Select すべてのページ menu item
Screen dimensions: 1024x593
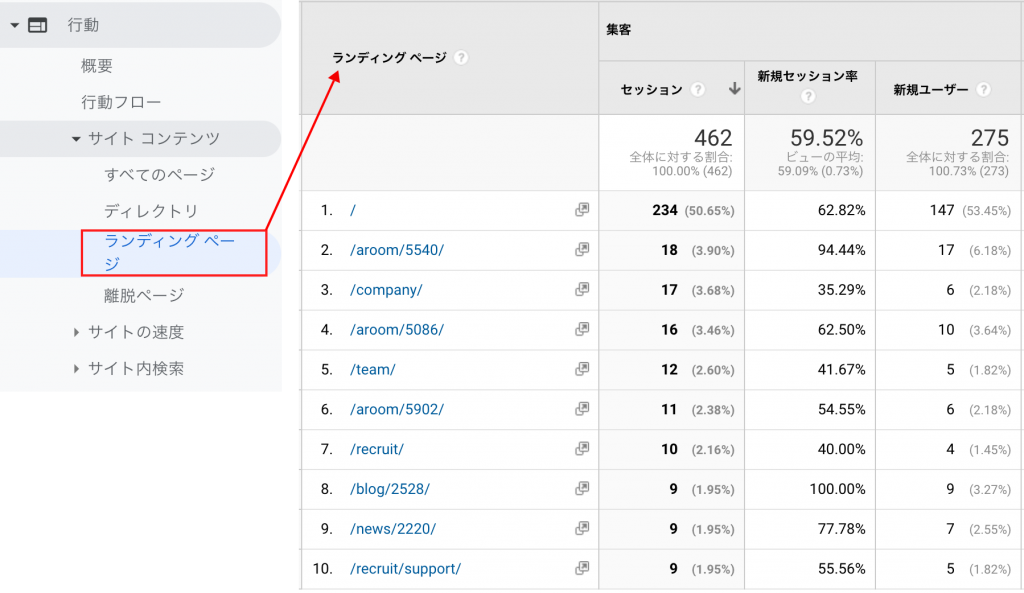[x=159, y=175]
